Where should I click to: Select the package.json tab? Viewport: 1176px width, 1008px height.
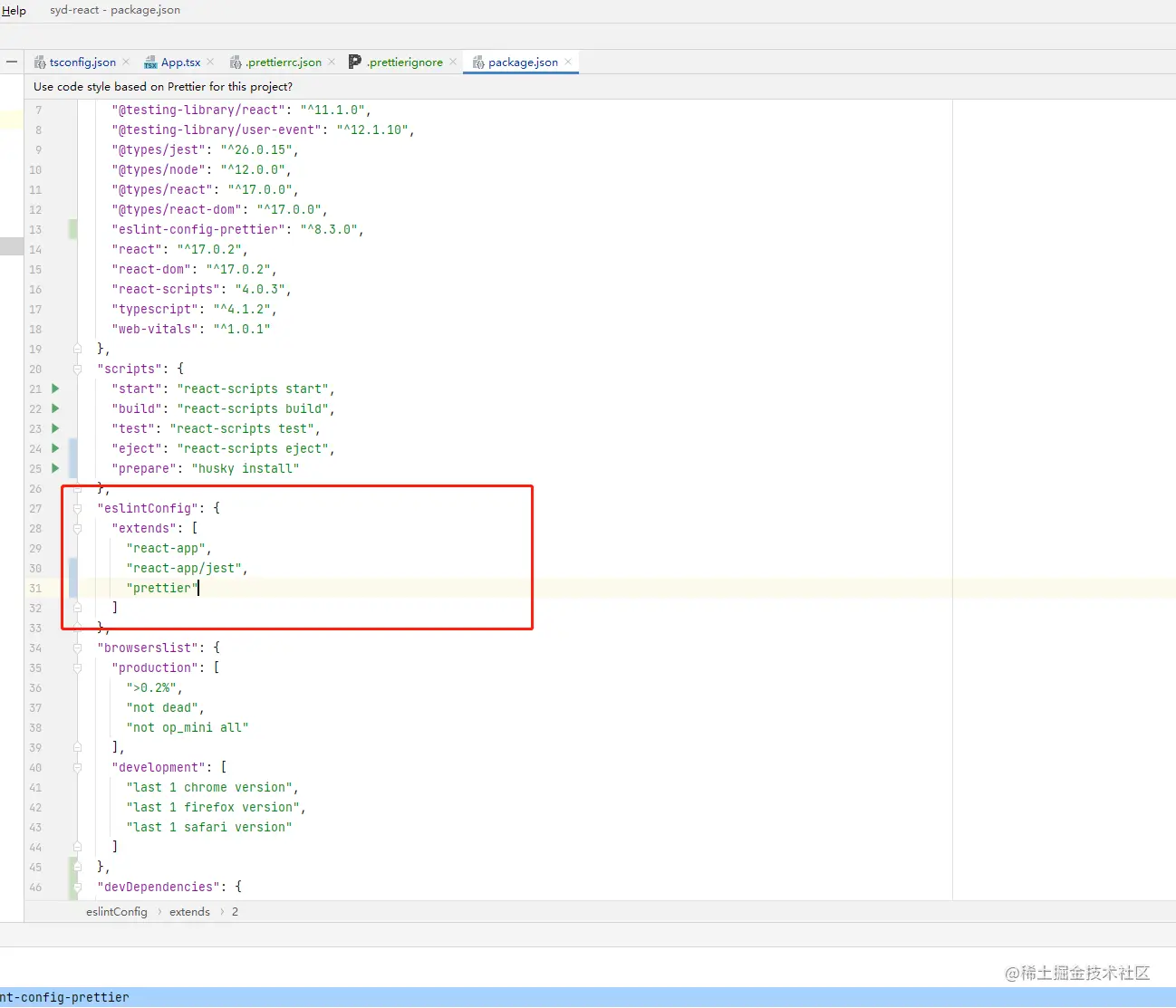(523, 62)
